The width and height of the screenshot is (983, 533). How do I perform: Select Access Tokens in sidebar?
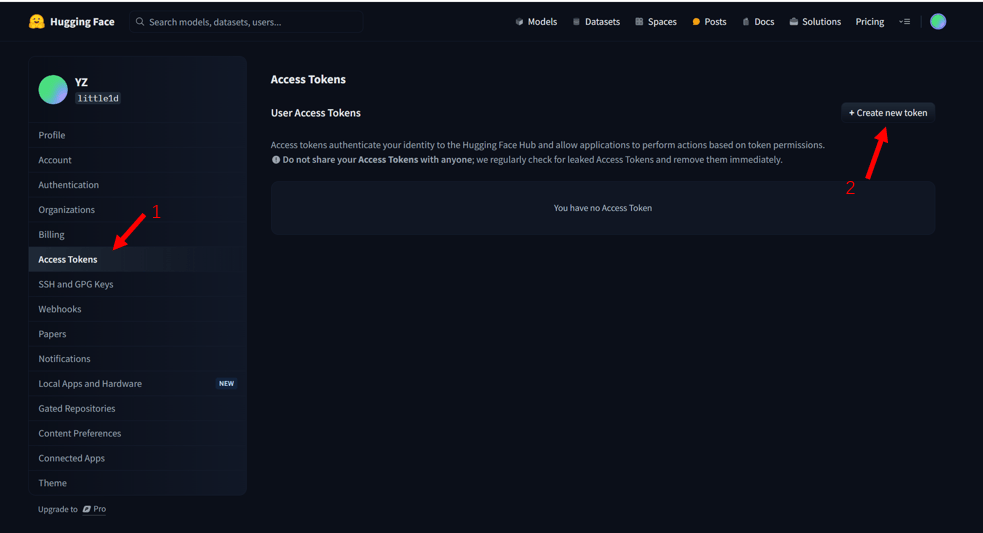pos(68,259)
